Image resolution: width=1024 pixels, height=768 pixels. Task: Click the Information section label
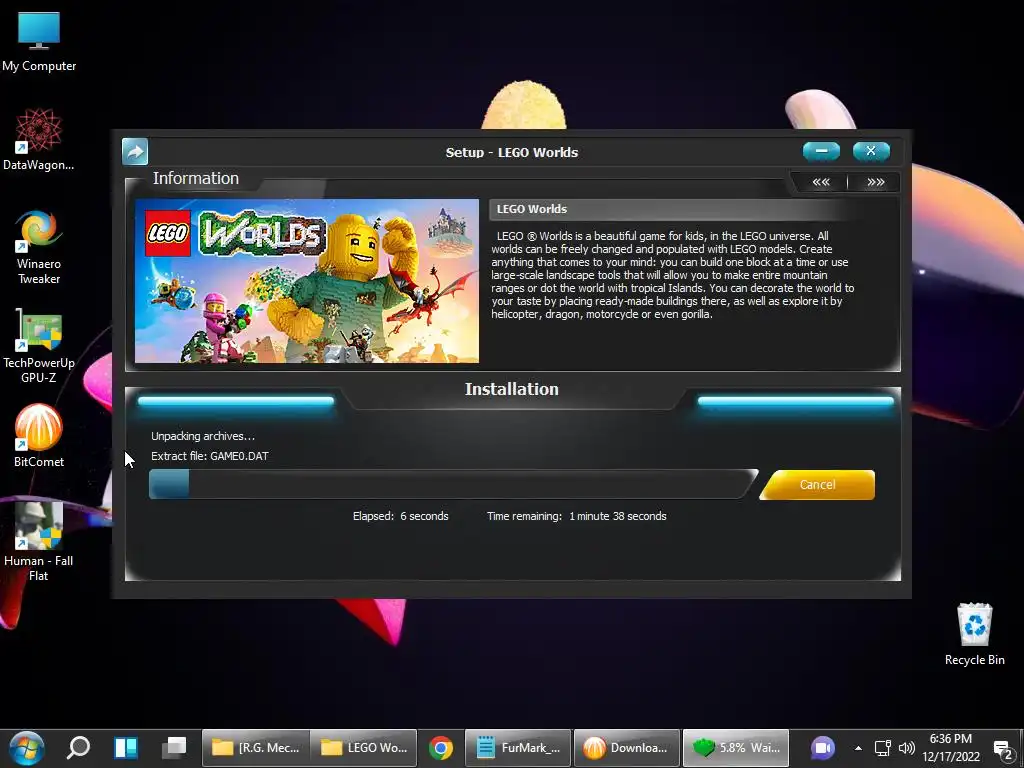pyautogui.click(x=196, y=178)
